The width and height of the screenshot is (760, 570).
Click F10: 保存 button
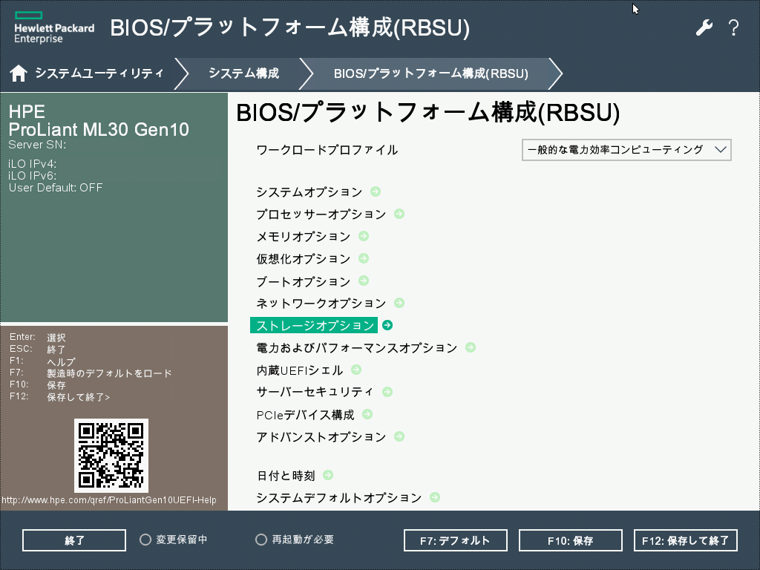[570, 540]
